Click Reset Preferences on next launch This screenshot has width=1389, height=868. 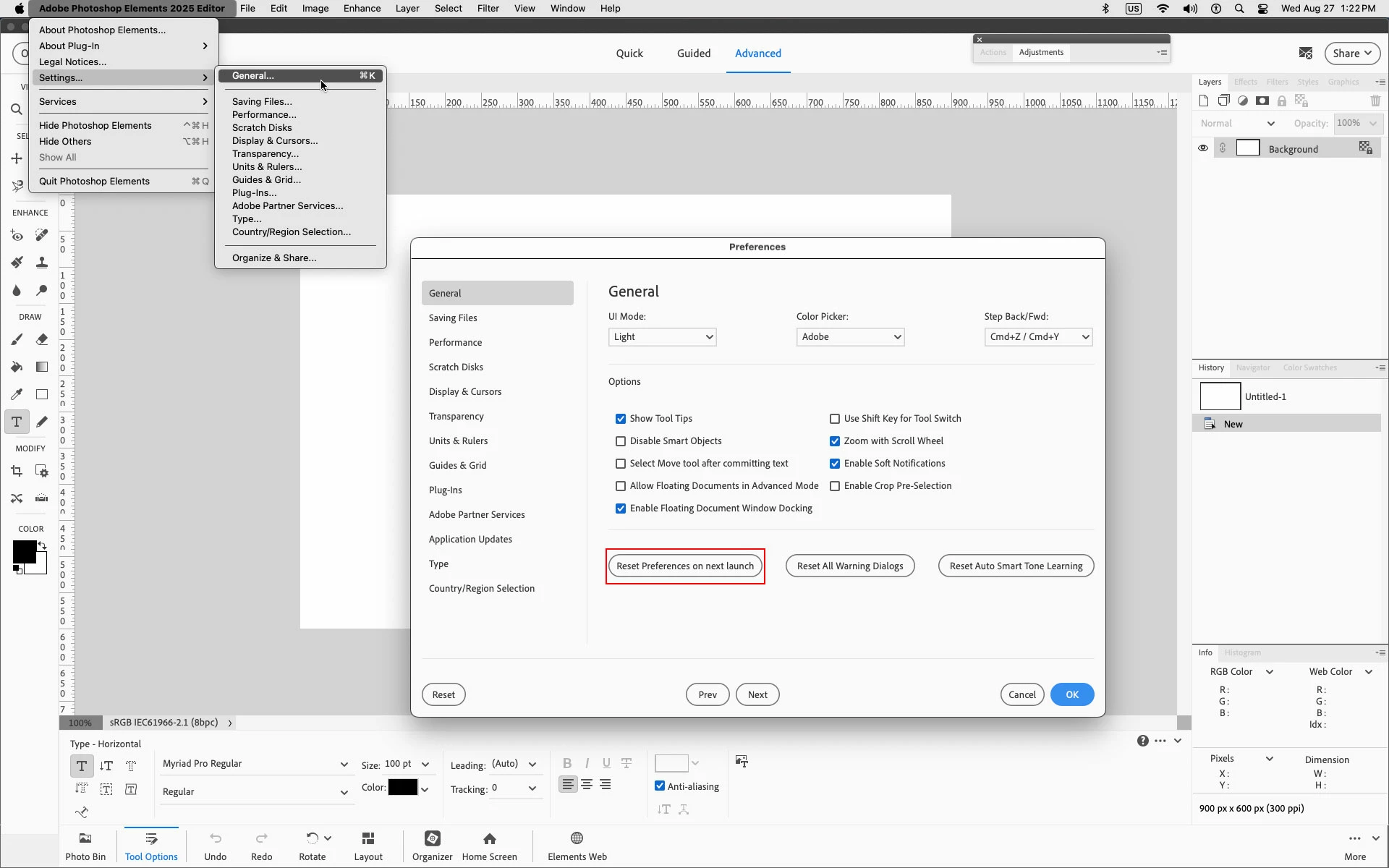coord(685,566)
